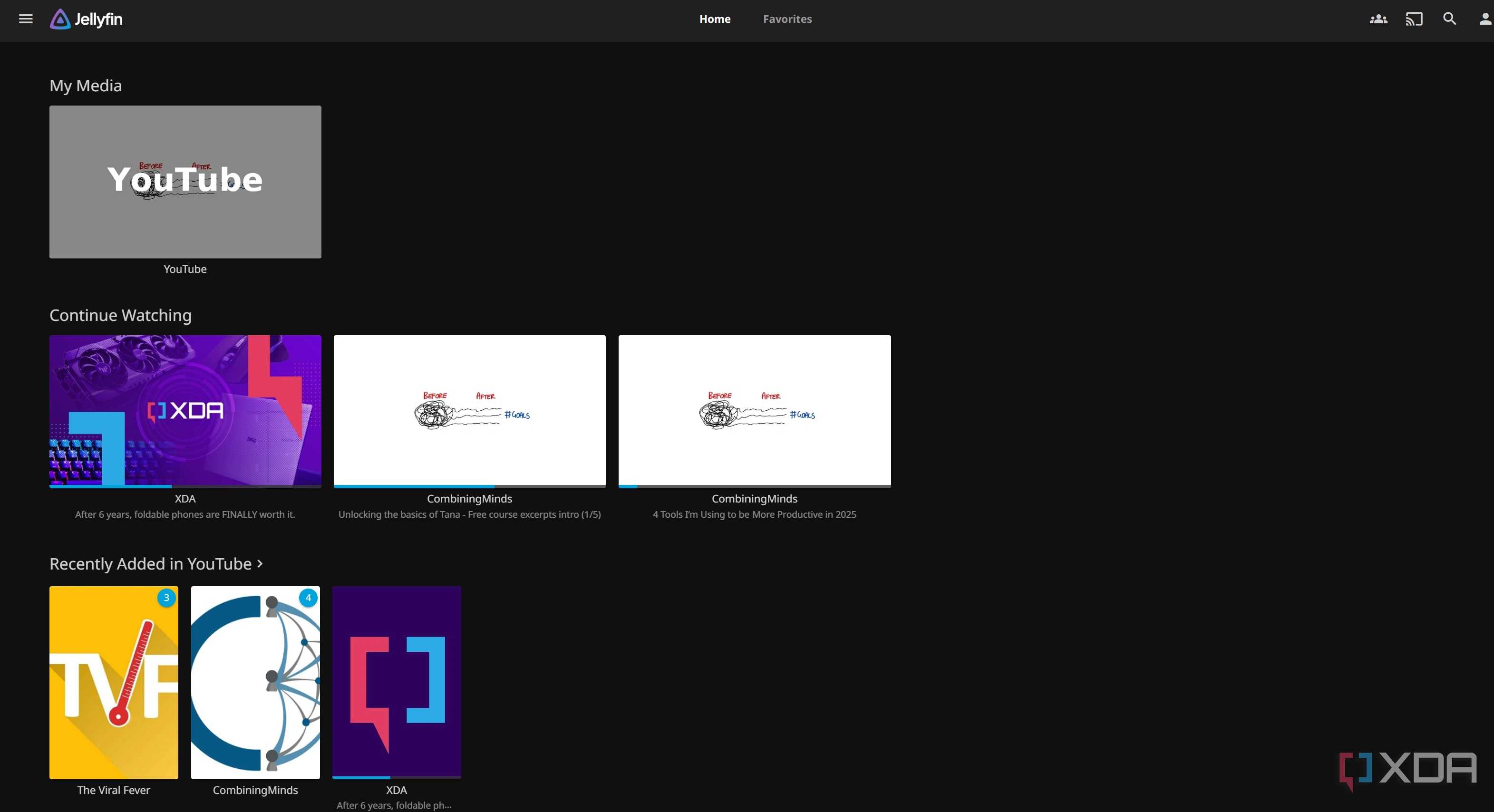1494x812 pixels.
Task: Resume the XDA foldable phones video thumbnail
Action: click(x=185, y=410)
